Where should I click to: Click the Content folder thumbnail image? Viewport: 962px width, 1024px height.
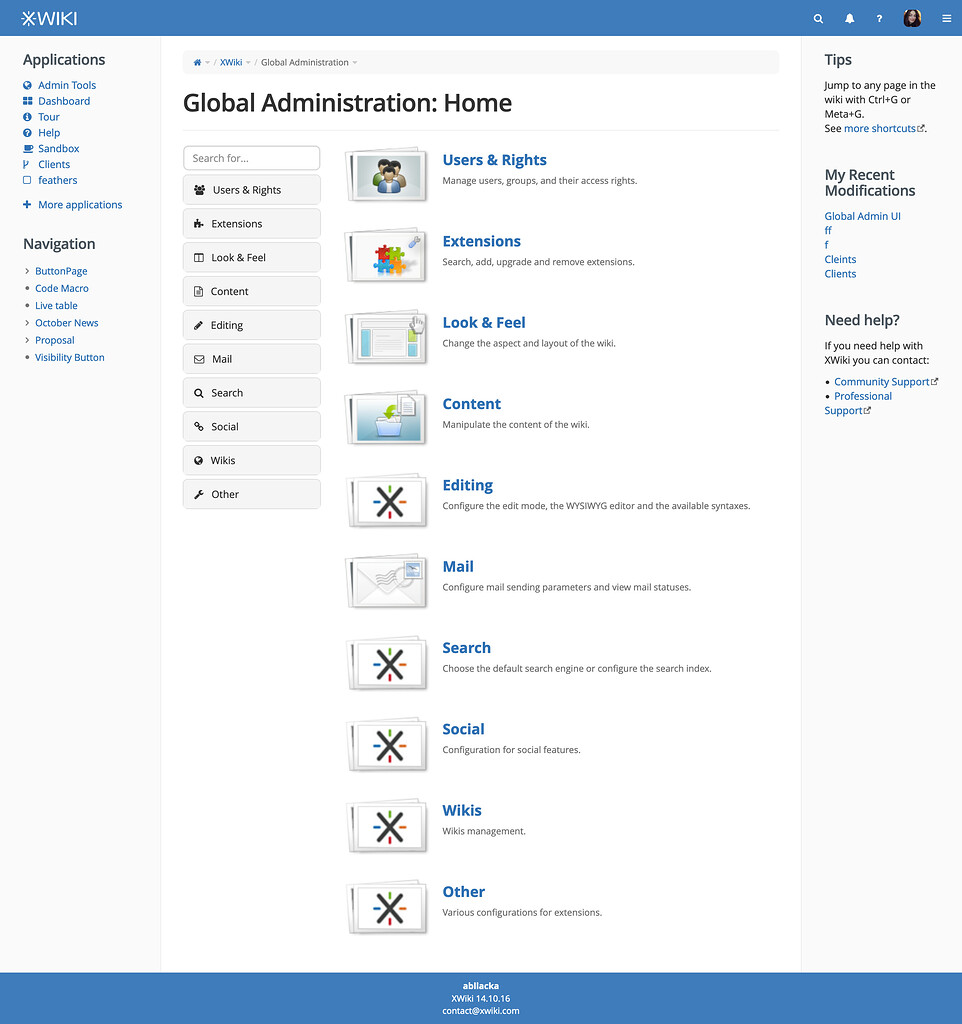387,419
